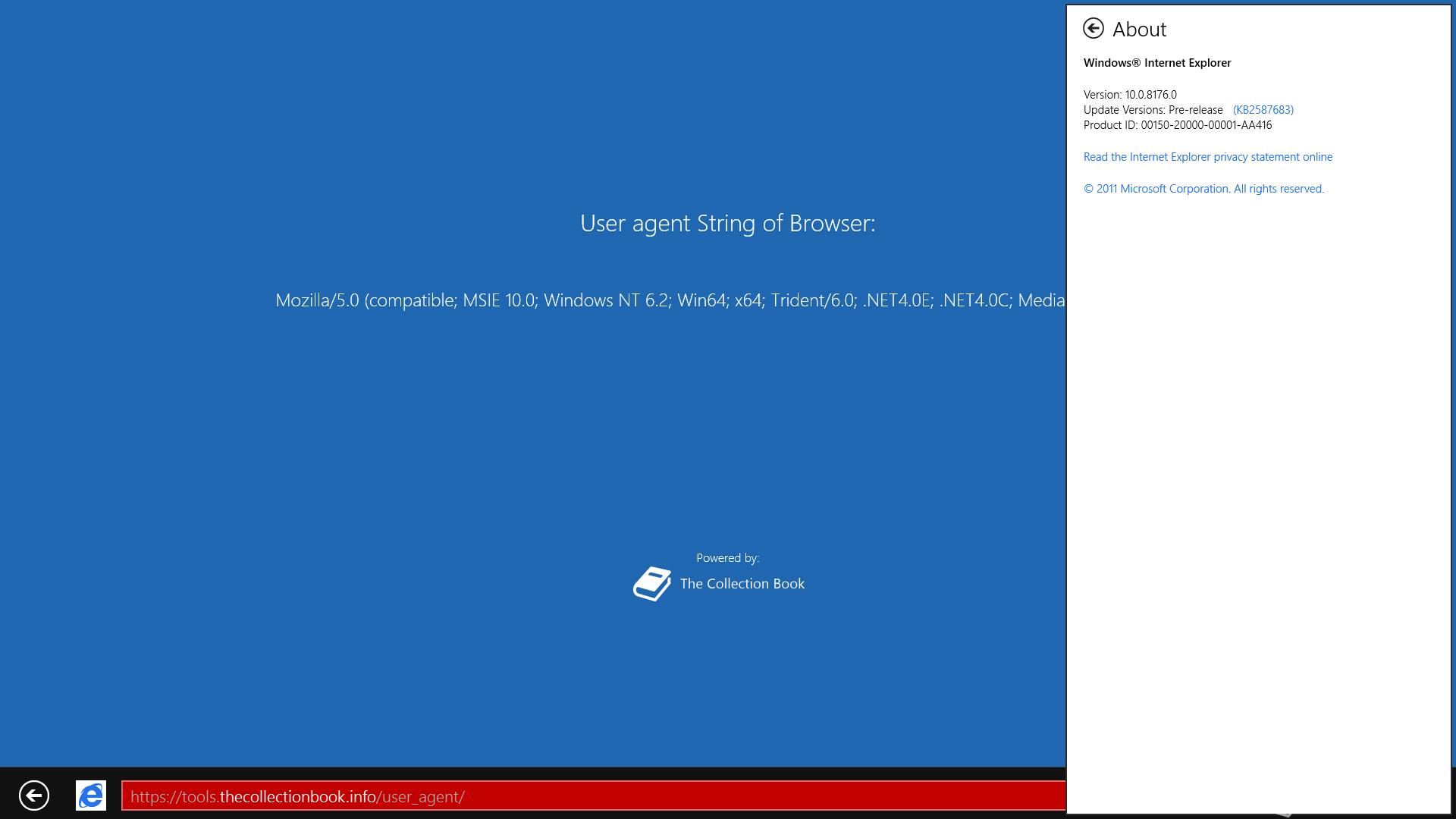
Task: Click the Product ID 00150-20000-00001-AA416 text
Action: (1178, 125)
